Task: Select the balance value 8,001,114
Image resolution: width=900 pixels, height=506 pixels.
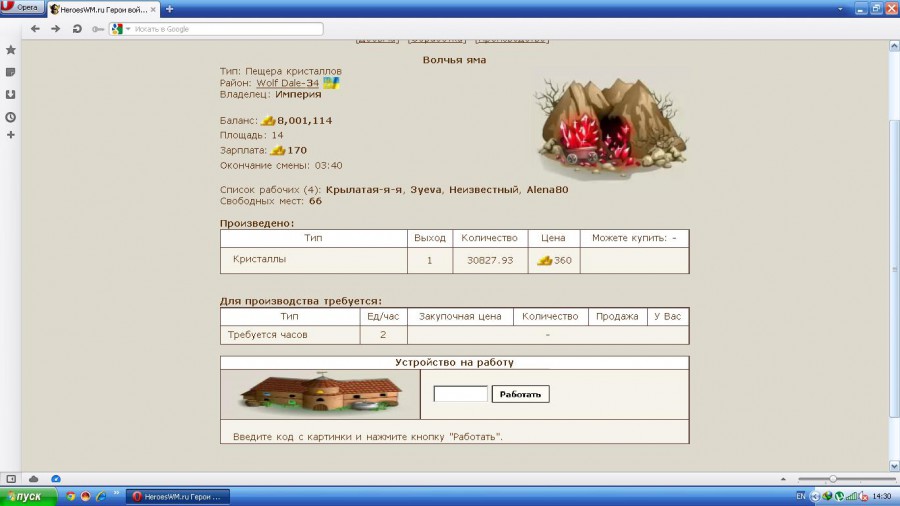Action: click(305, 120)
